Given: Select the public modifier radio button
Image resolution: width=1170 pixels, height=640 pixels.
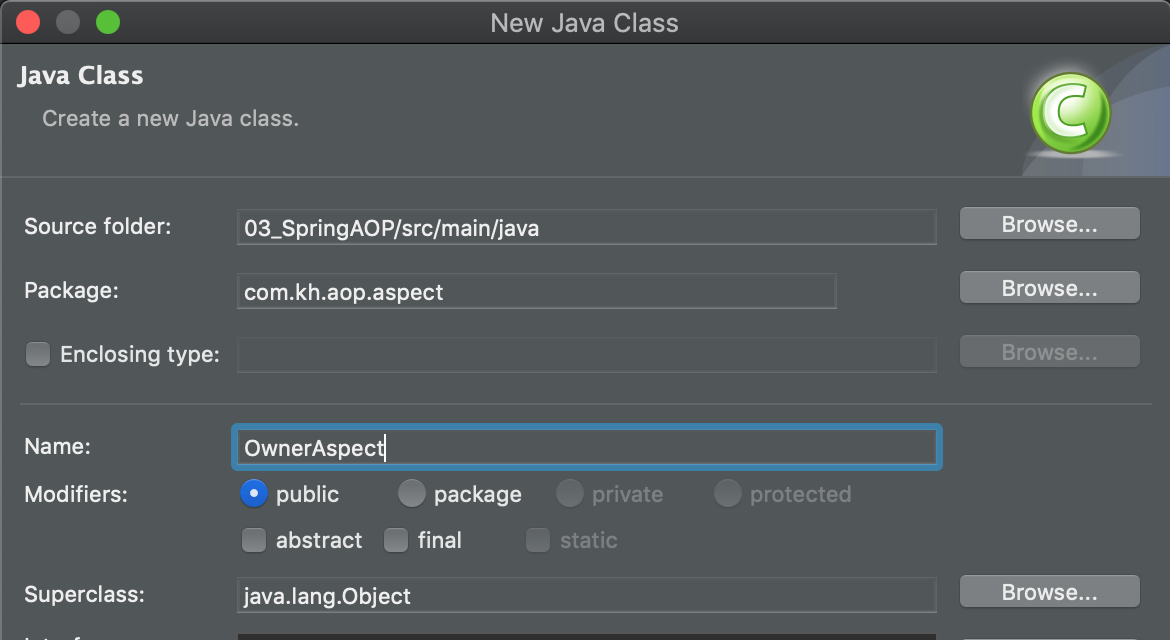Looking at the screenshot, I should [254, 493].
